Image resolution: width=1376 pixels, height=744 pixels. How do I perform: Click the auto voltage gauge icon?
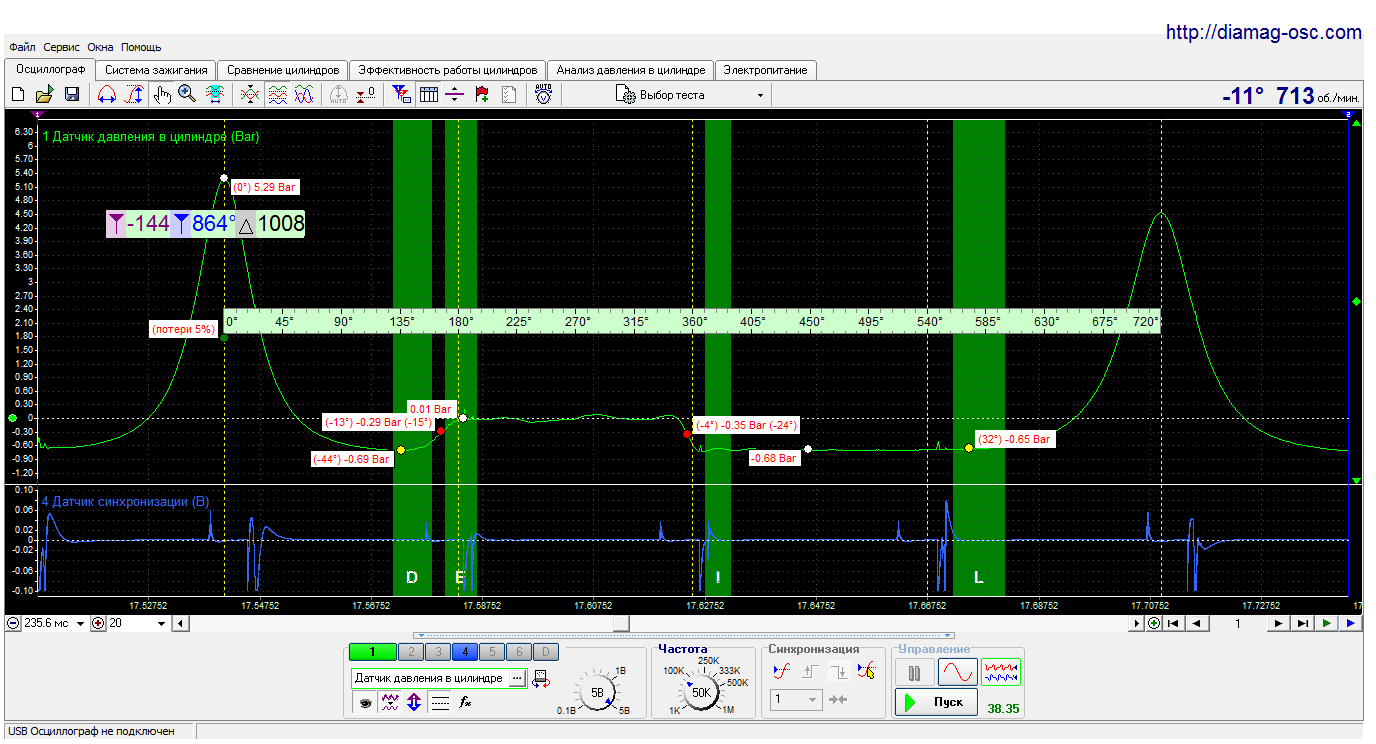click(x=543, y=95)
